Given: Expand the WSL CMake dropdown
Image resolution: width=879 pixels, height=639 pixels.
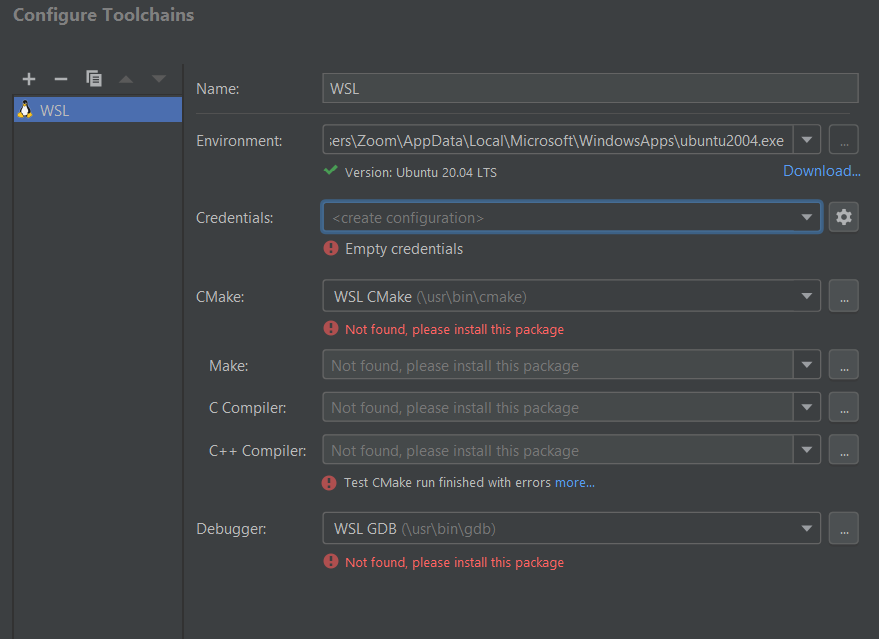Looking at the screenshot, I should point(806,296).
